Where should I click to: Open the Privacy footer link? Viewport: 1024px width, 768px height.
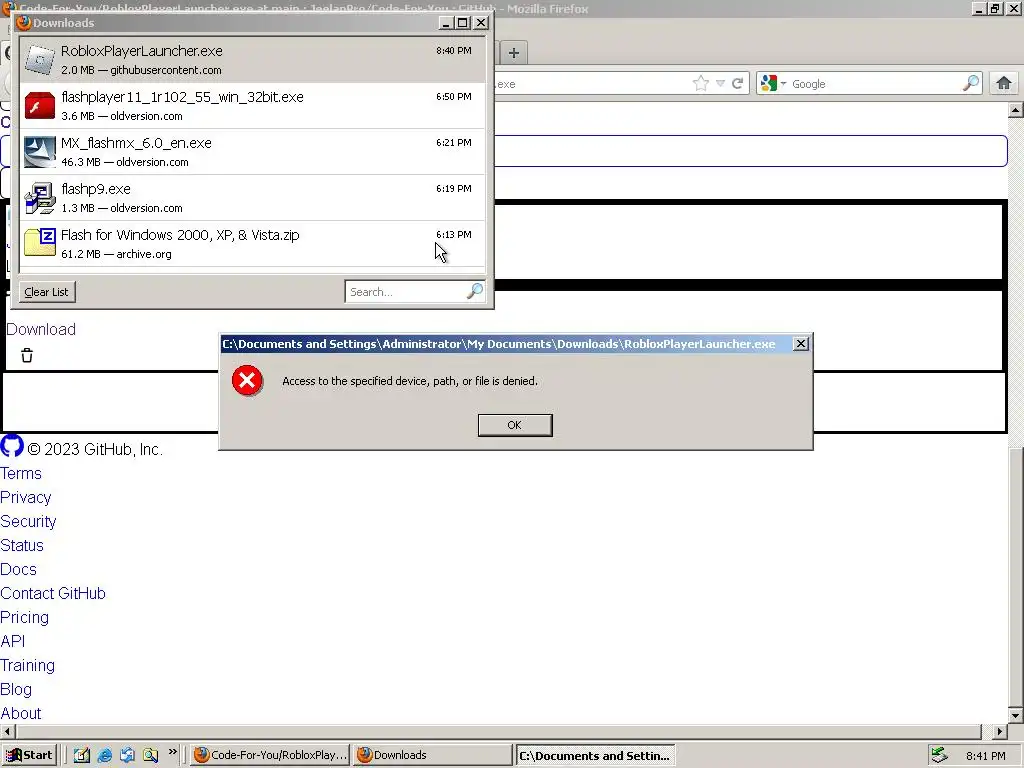[25, 498]
